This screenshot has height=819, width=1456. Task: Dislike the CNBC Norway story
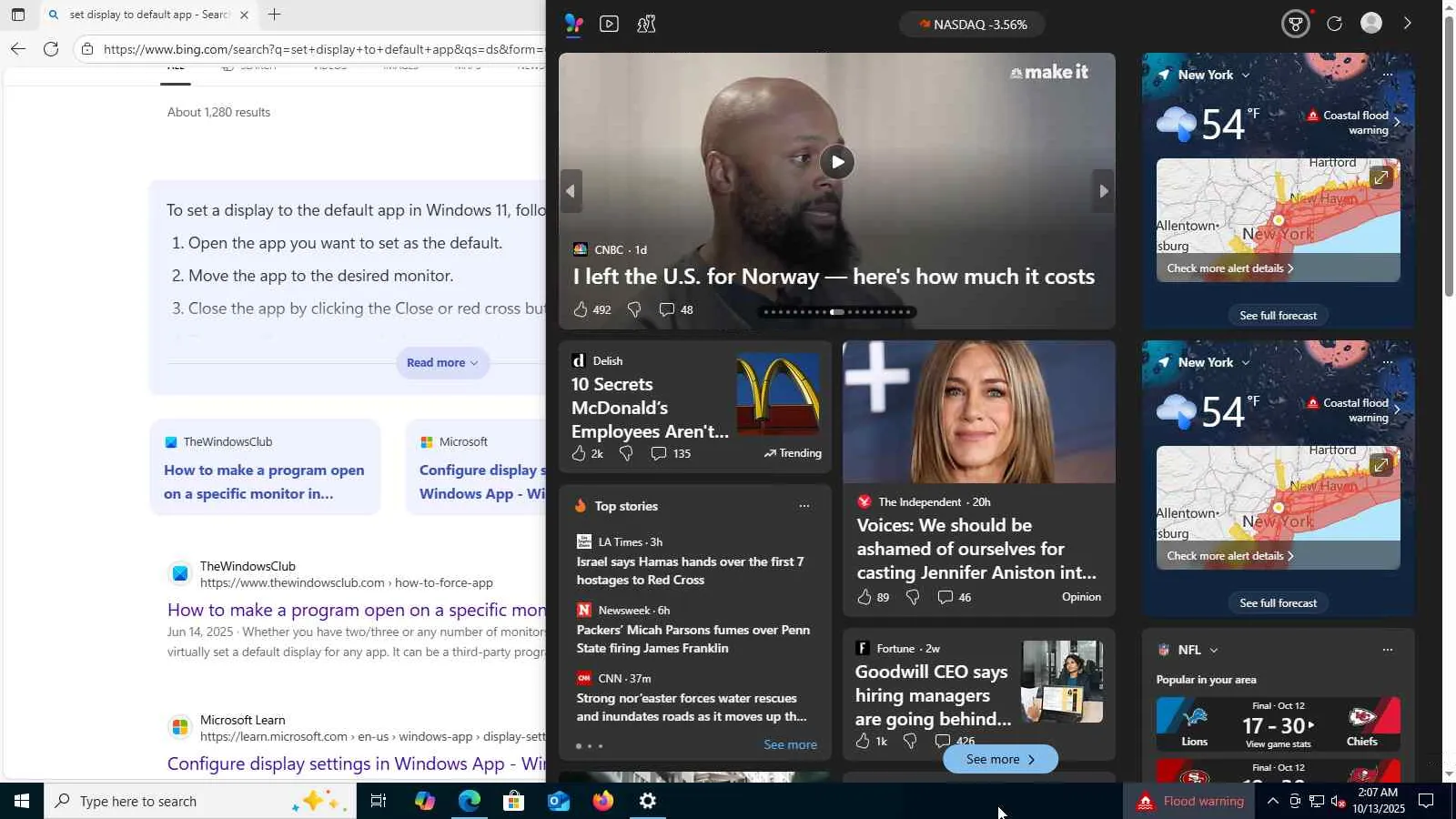point(634,309)
